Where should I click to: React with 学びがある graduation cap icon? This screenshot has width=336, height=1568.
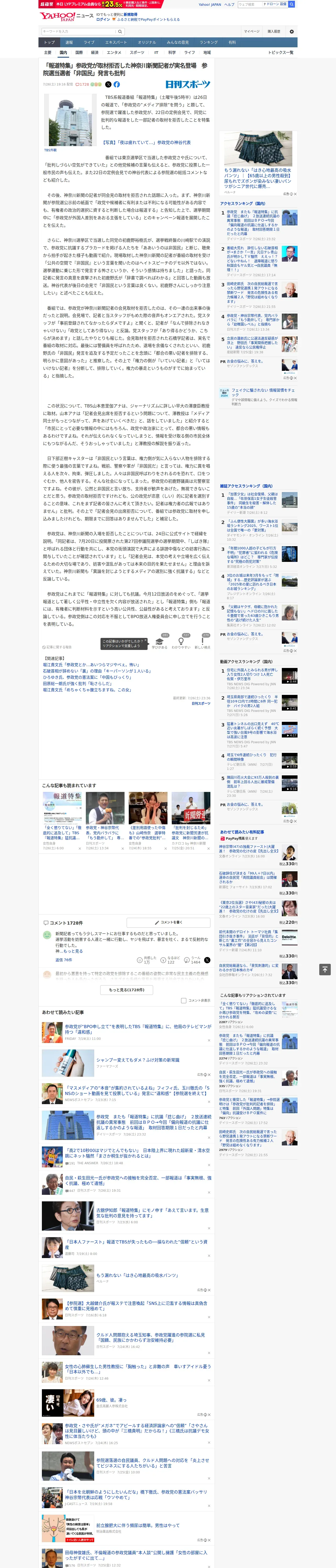point(160,641)
